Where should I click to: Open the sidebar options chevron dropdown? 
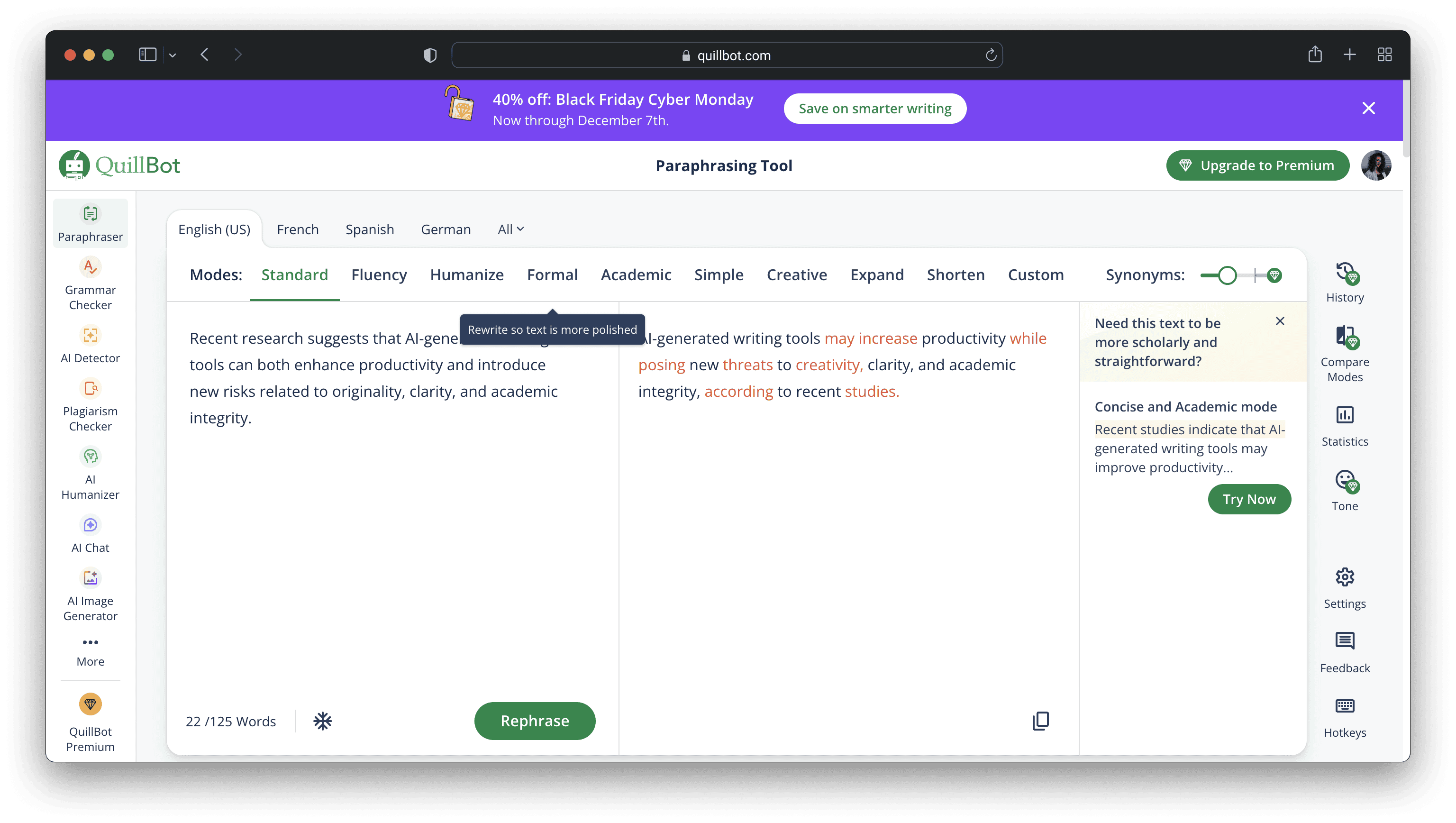pyautogui.click(x=173, y=55)
